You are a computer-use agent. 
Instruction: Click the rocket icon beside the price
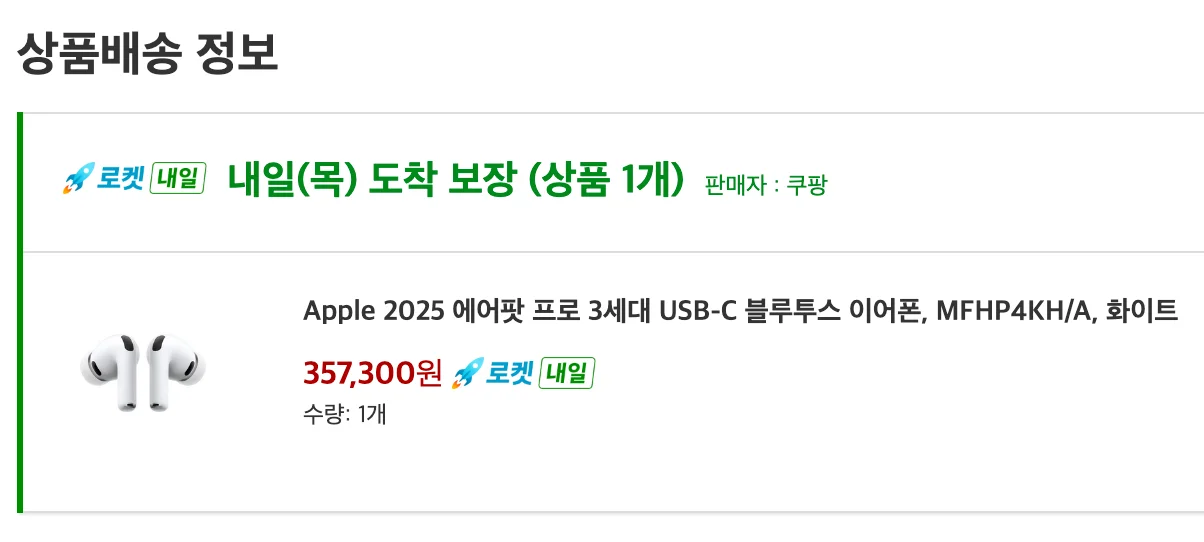(x=467, y=374)
